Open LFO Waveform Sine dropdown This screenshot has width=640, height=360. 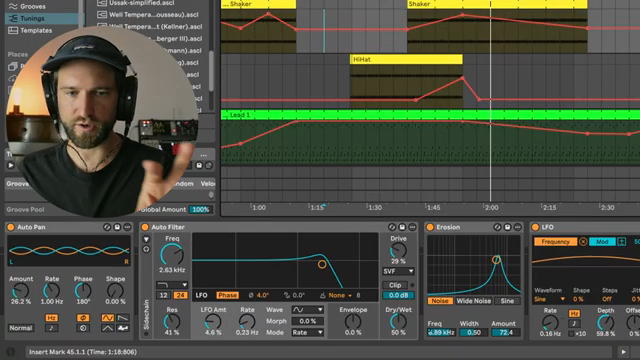pyautogui.click(x=549, y=299)
